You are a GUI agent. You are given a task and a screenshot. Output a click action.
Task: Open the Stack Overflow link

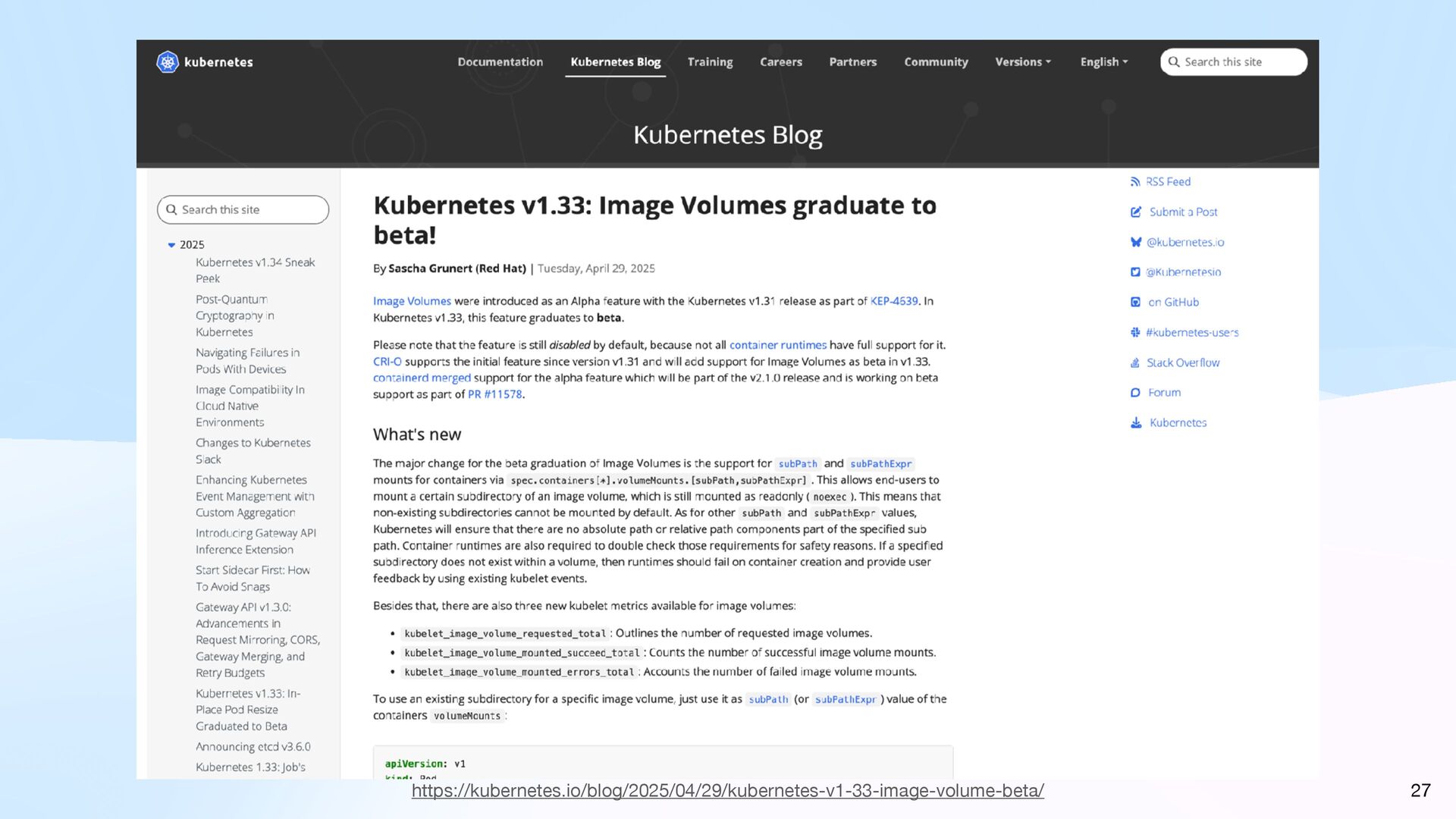tap(1183, 362)
